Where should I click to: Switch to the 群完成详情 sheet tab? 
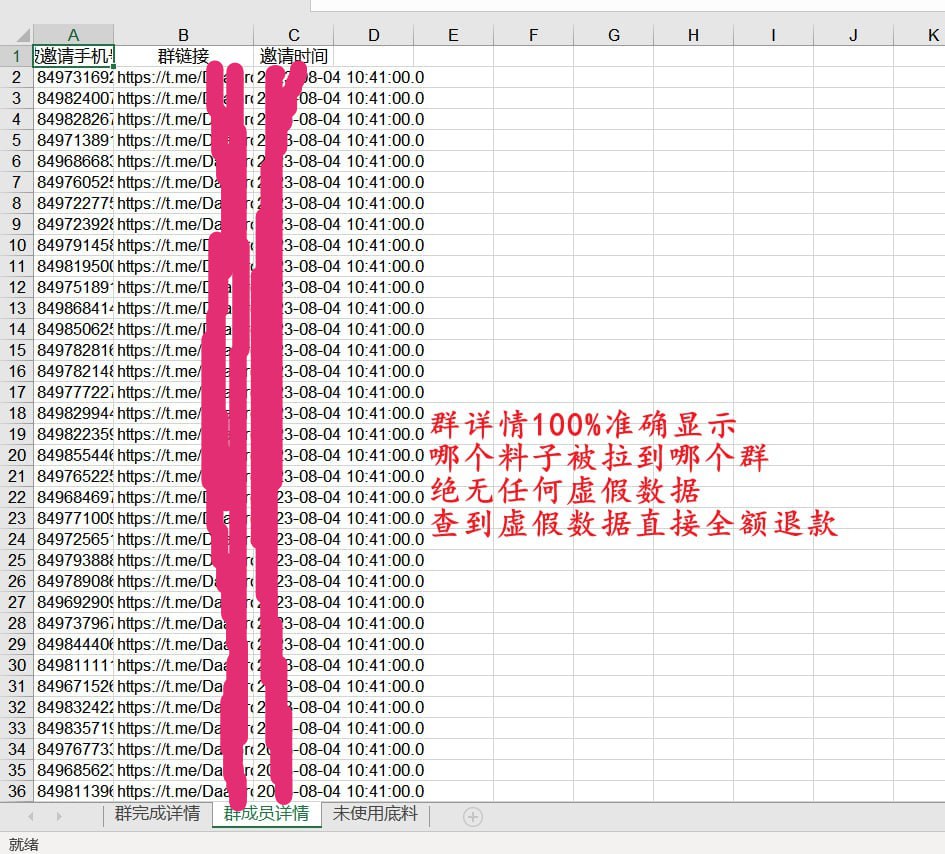coord(157,814)
